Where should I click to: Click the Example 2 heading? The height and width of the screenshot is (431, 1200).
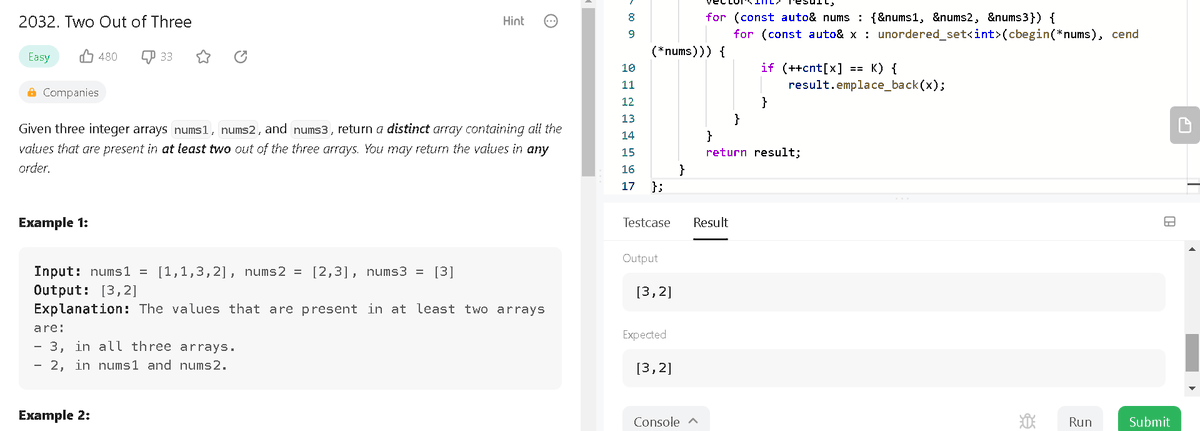point(55,414)
